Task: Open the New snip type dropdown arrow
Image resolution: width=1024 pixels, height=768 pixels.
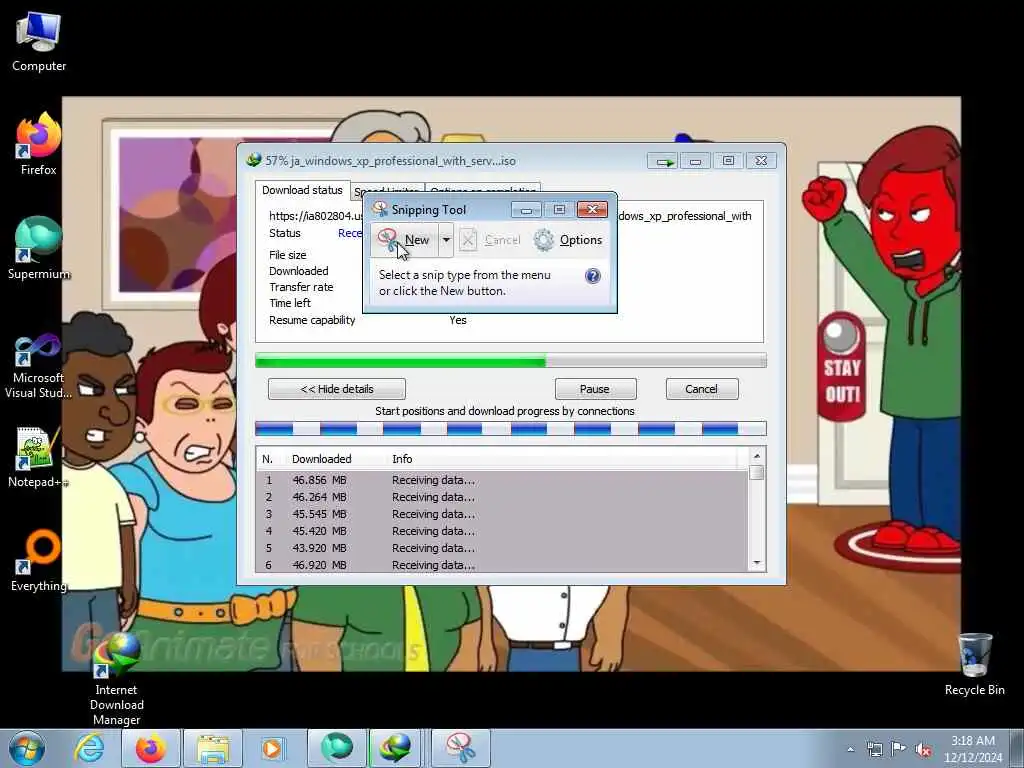Action: tap(446, 240)
